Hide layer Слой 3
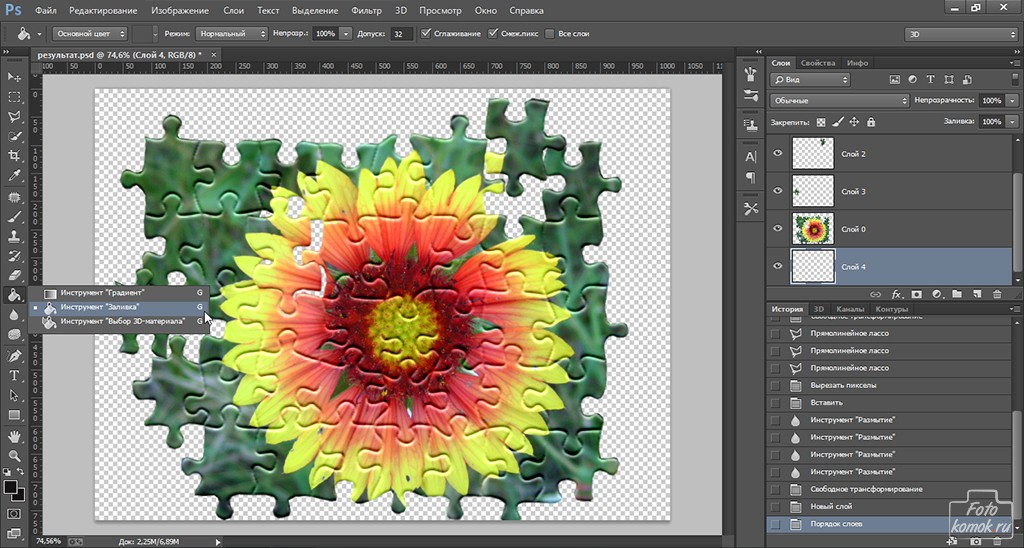Image resolution: width=1024 pixels, height=548 pixels. click(777, 191)
